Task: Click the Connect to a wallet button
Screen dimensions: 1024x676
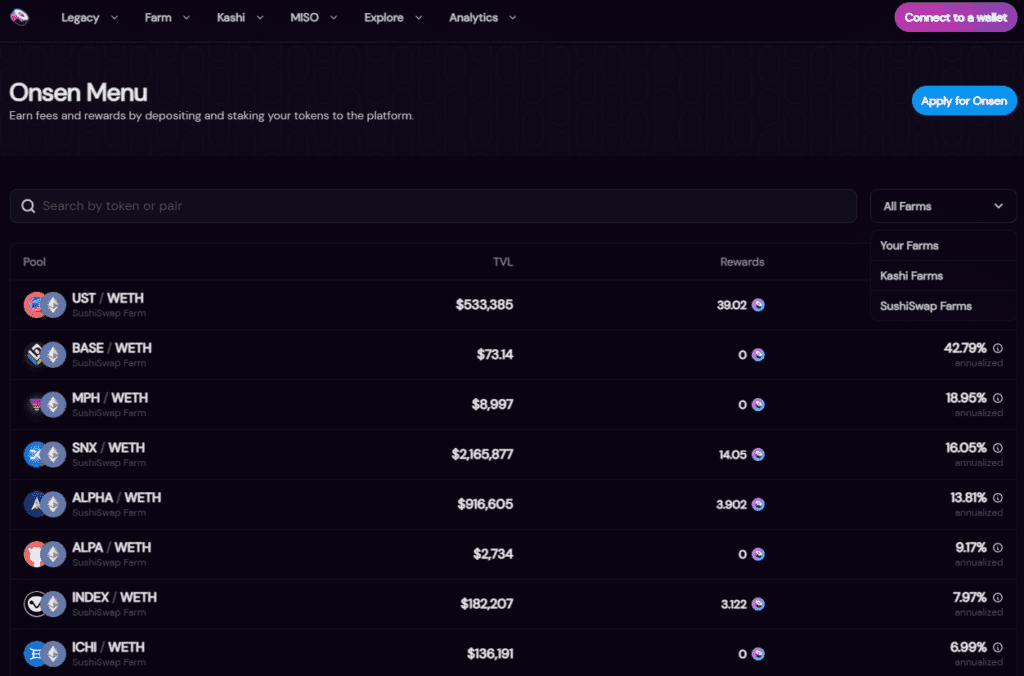Action: coord(955,18)
